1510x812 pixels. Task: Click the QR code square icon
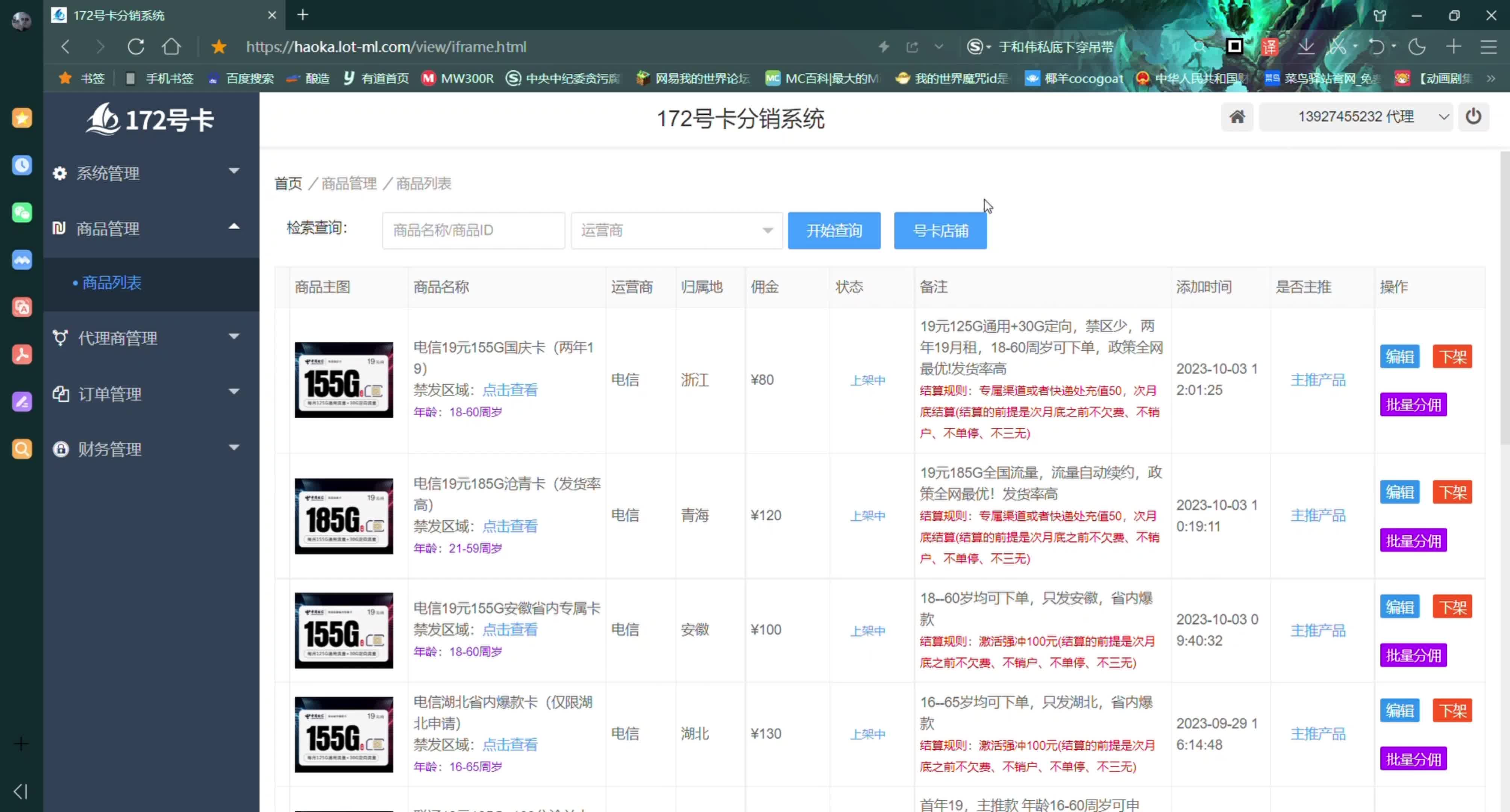tap(1234, 46)
